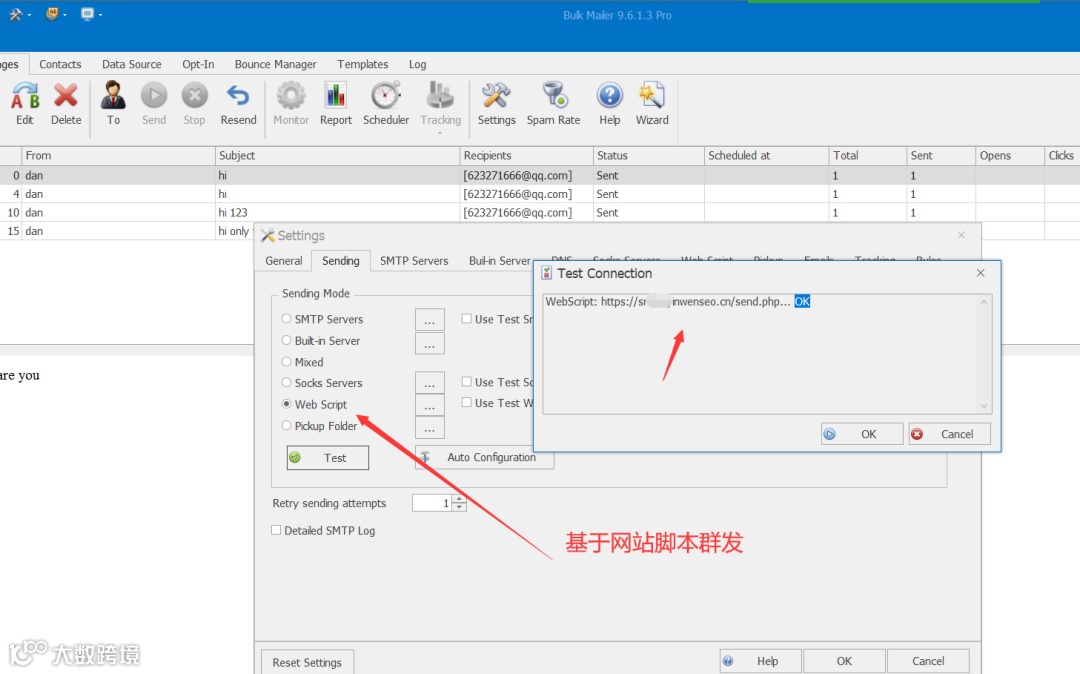Close the Test Connection dialog

coord(980,273)
